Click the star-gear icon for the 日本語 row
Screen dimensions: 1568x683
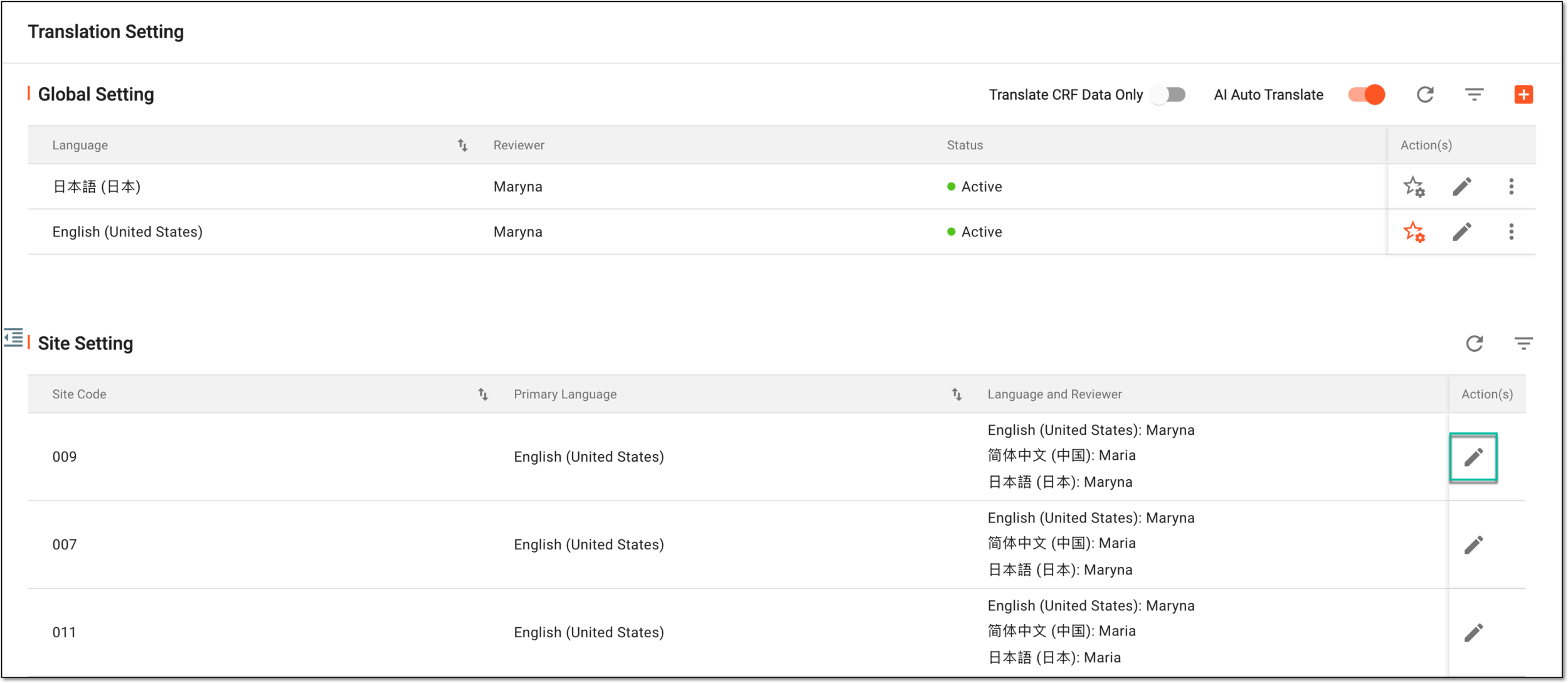click(x=1414, y=187)
